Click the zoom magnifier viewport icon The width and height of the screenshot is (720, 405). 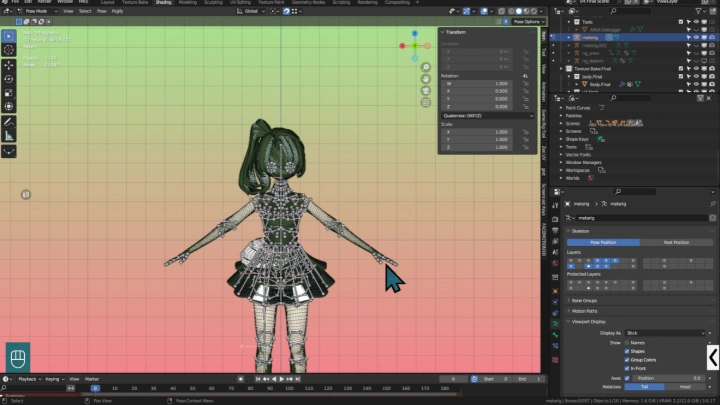[x=426, y=68]
